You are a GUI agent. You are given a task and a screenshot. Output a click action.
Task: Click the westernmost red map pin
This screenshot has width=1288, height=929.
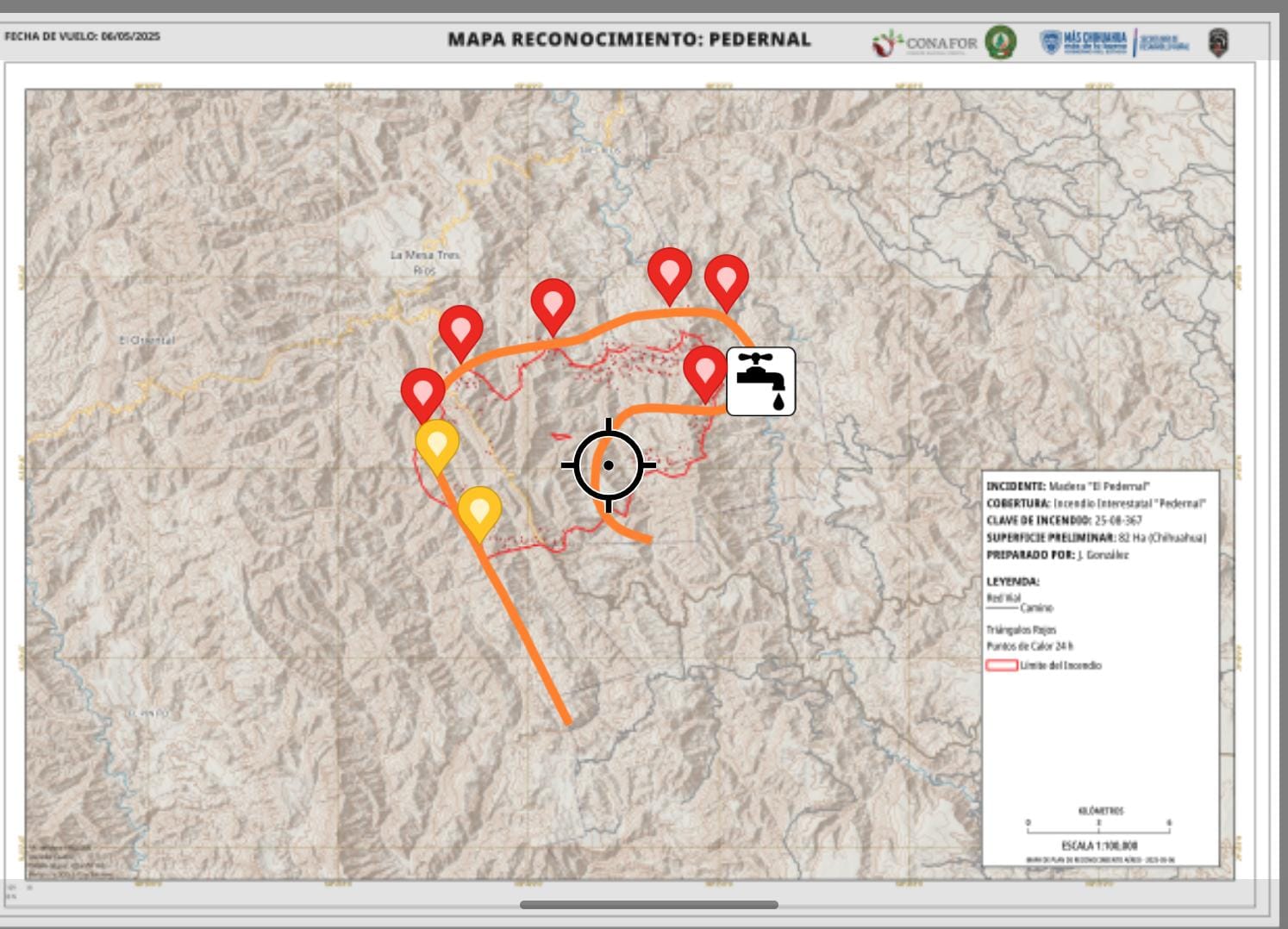coord(423,392)
